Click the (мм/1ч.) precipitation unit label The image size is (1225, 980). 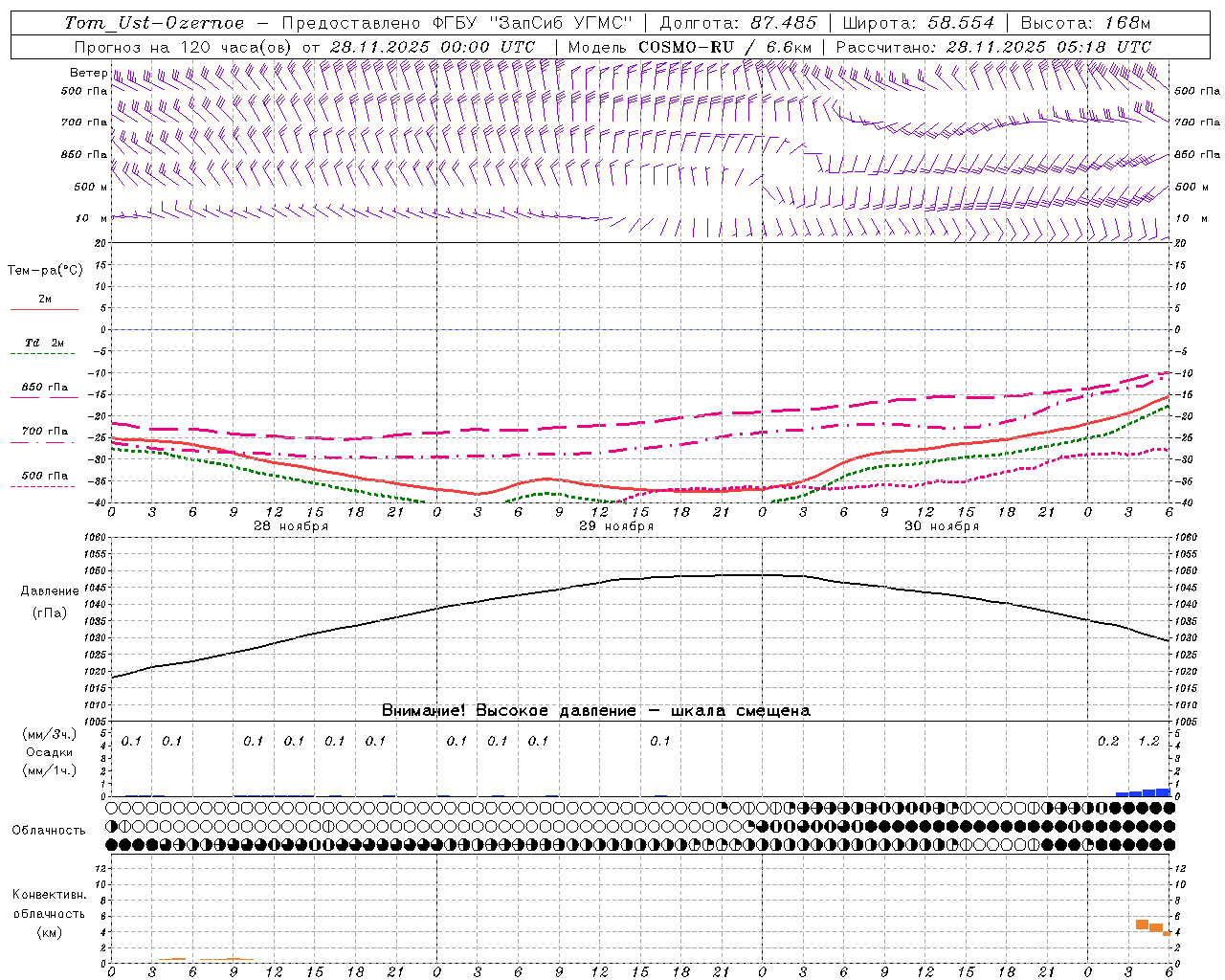[x=49, y=770]
